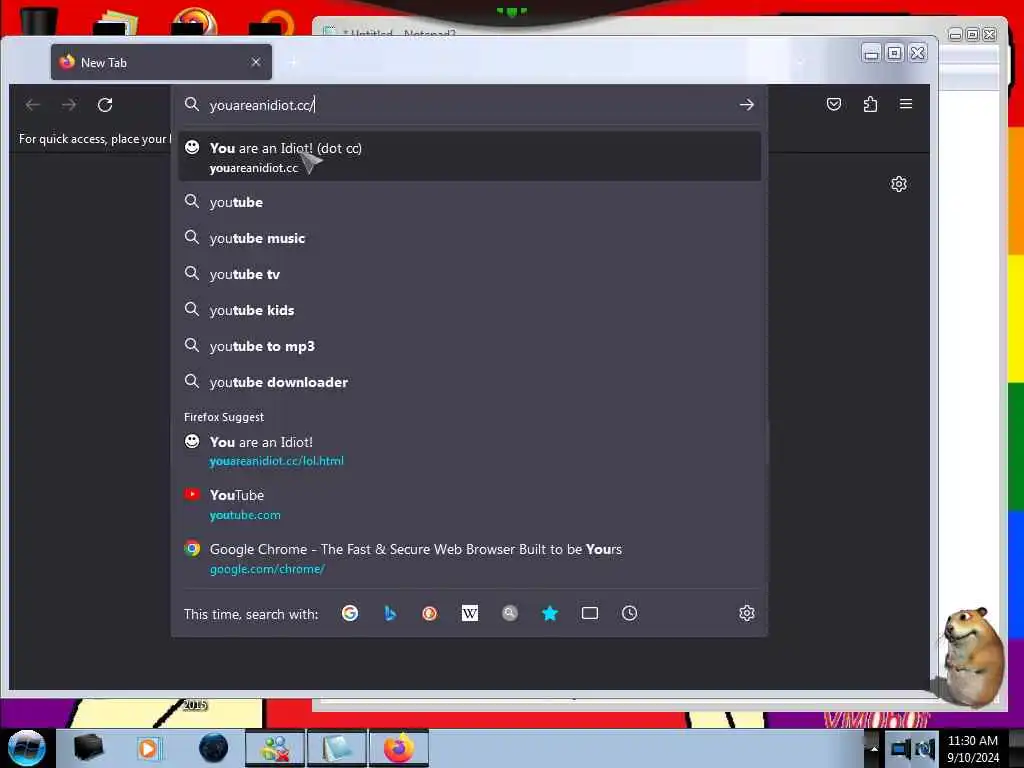1024x768 pixels.
Task: Open the Google Chrome google.com/chrome suggestion
Action: (x=469, y=558)
